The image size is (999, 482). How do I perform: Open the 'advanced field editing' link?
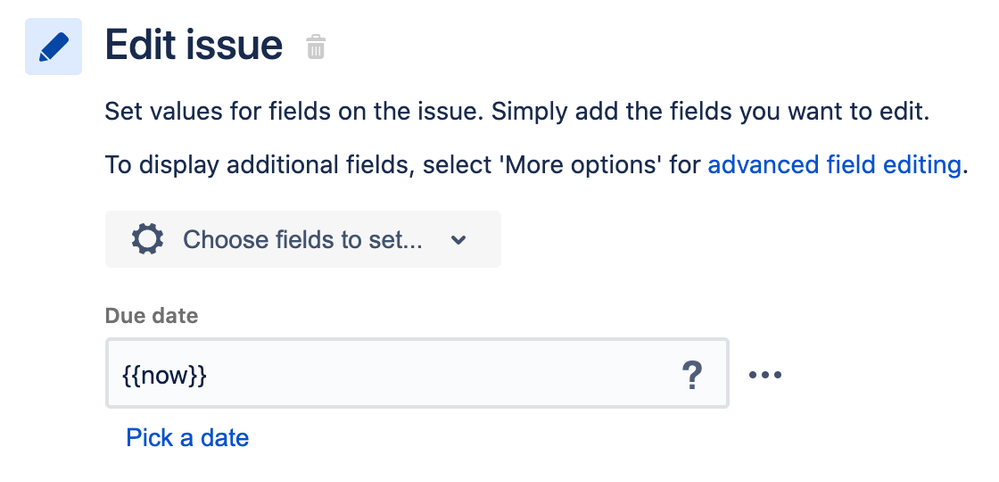tap(834, 165)
